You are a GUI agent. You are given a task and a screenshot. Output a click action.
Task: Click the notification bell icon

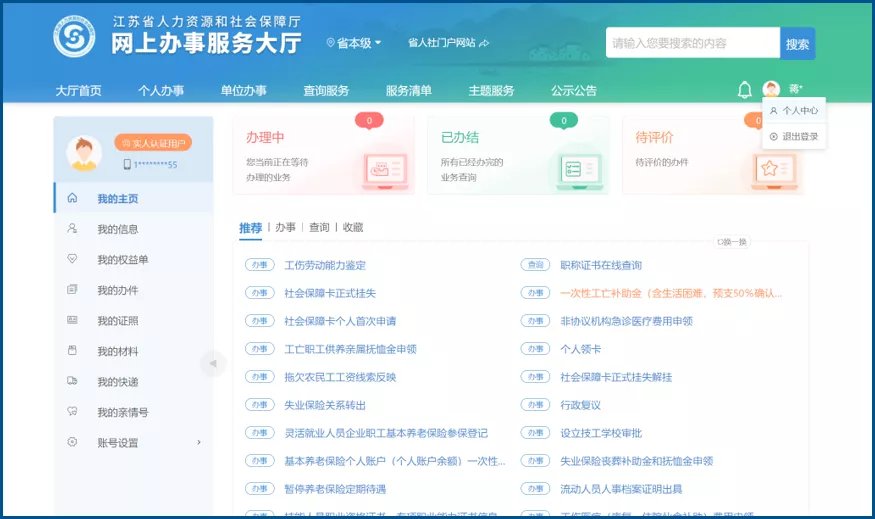(744, 91)
